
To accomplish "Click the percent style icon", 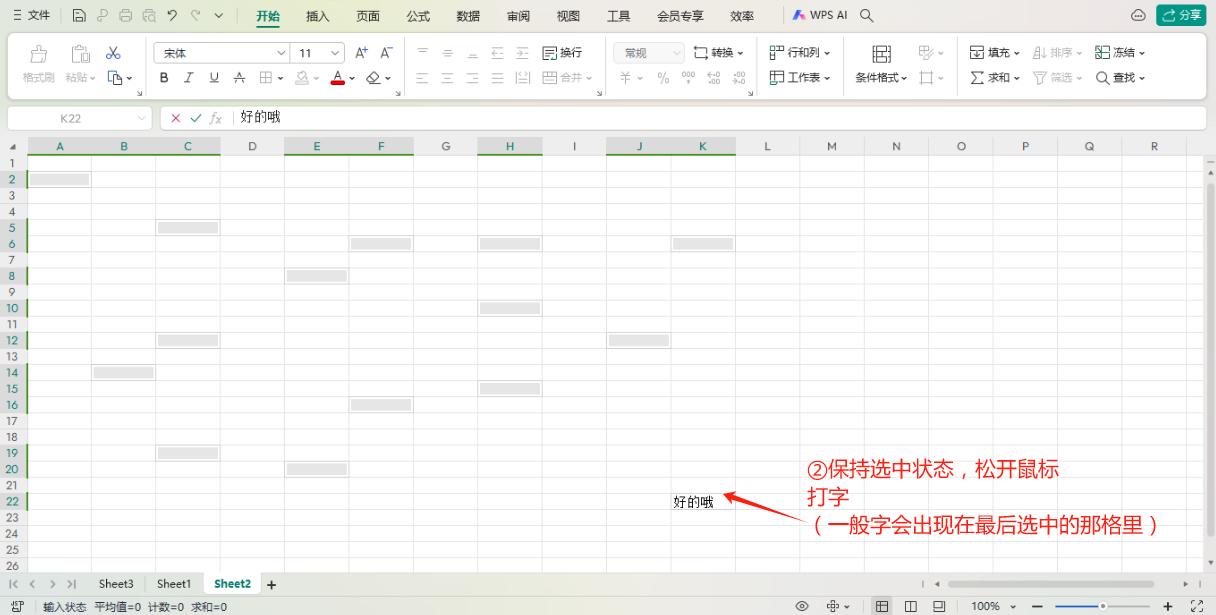I will click(x=663, y=78).
